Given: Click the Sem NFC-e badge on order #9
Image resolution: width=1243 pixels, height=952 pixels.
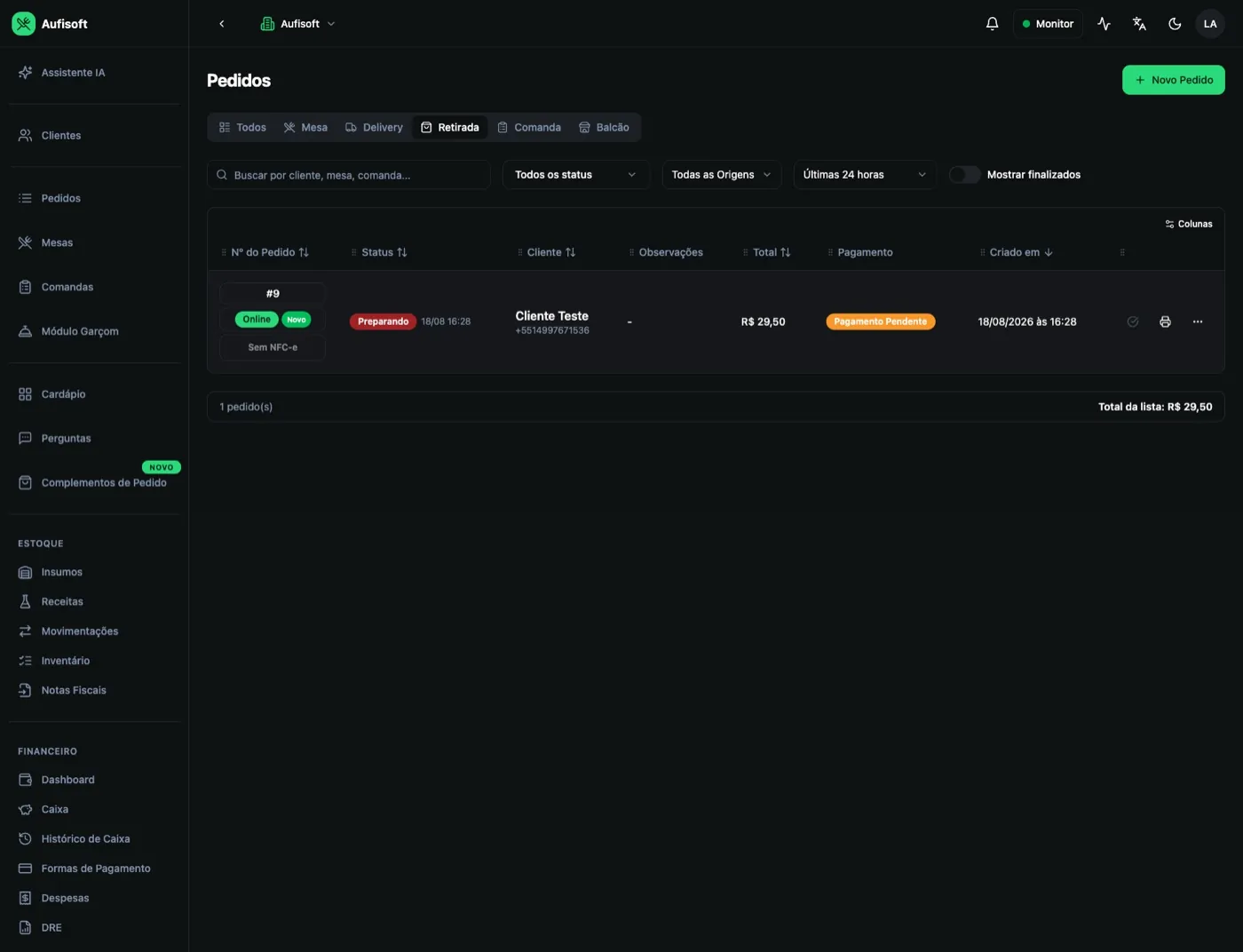Looking at the screenshot, I should pyautogui.click(x=273, y=347).
